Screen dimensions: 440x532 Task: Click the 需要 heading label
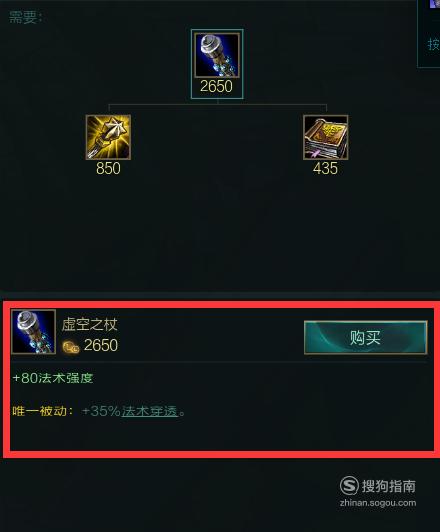coord(23,17)
